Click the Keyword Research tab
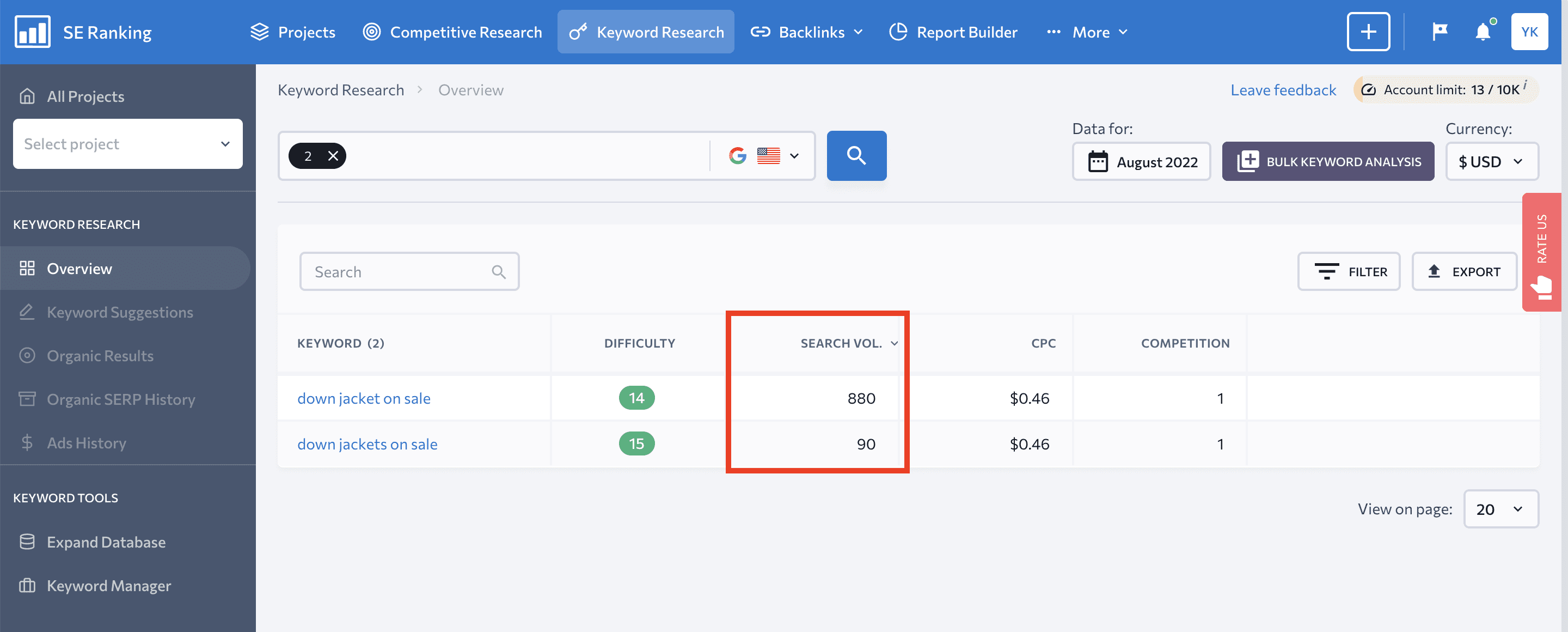Image resolution: width=1568 pixels, height=632 pixels. coord(660,31)
